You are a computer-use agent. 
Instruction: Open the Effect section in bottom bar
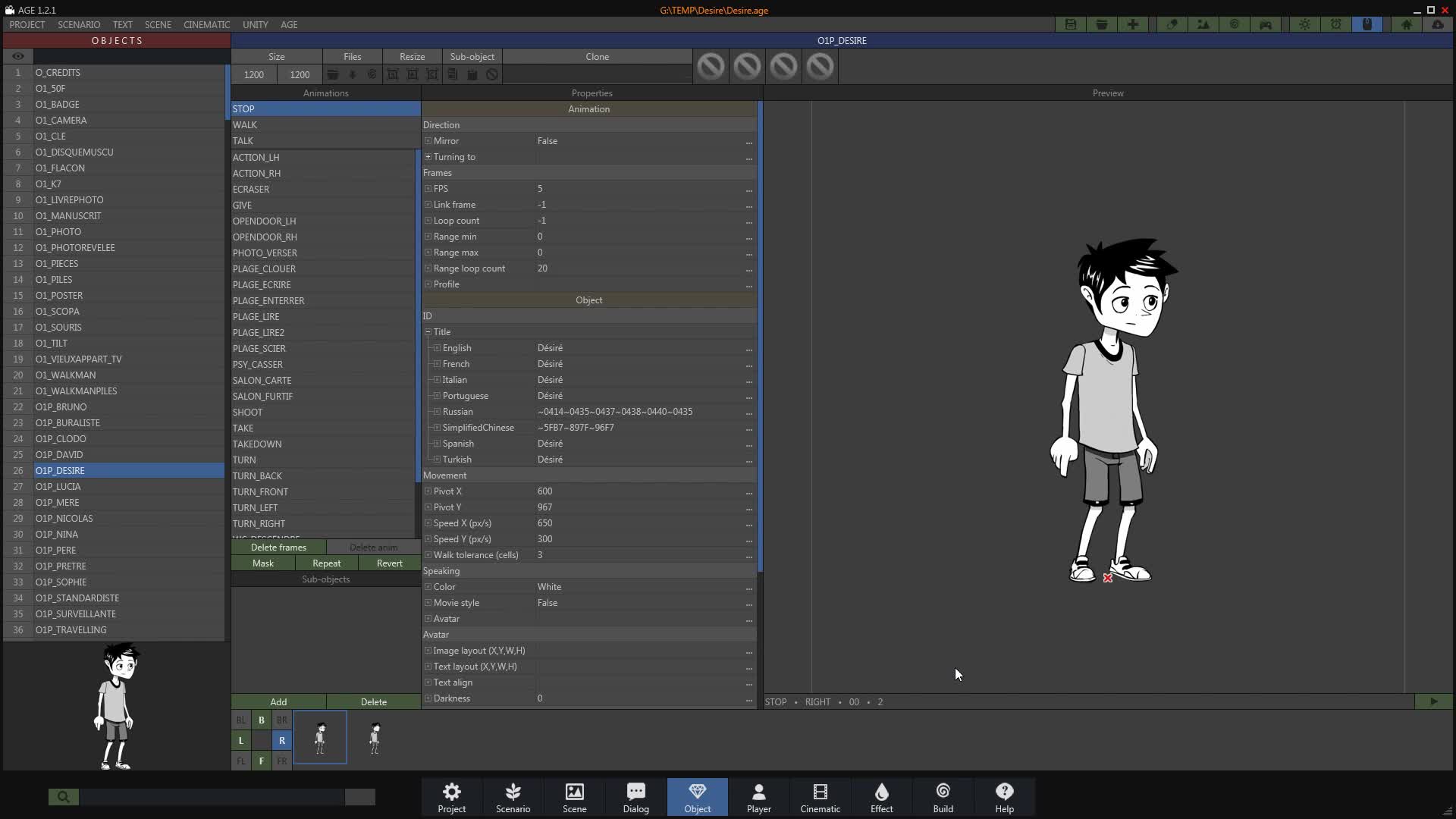882,797
